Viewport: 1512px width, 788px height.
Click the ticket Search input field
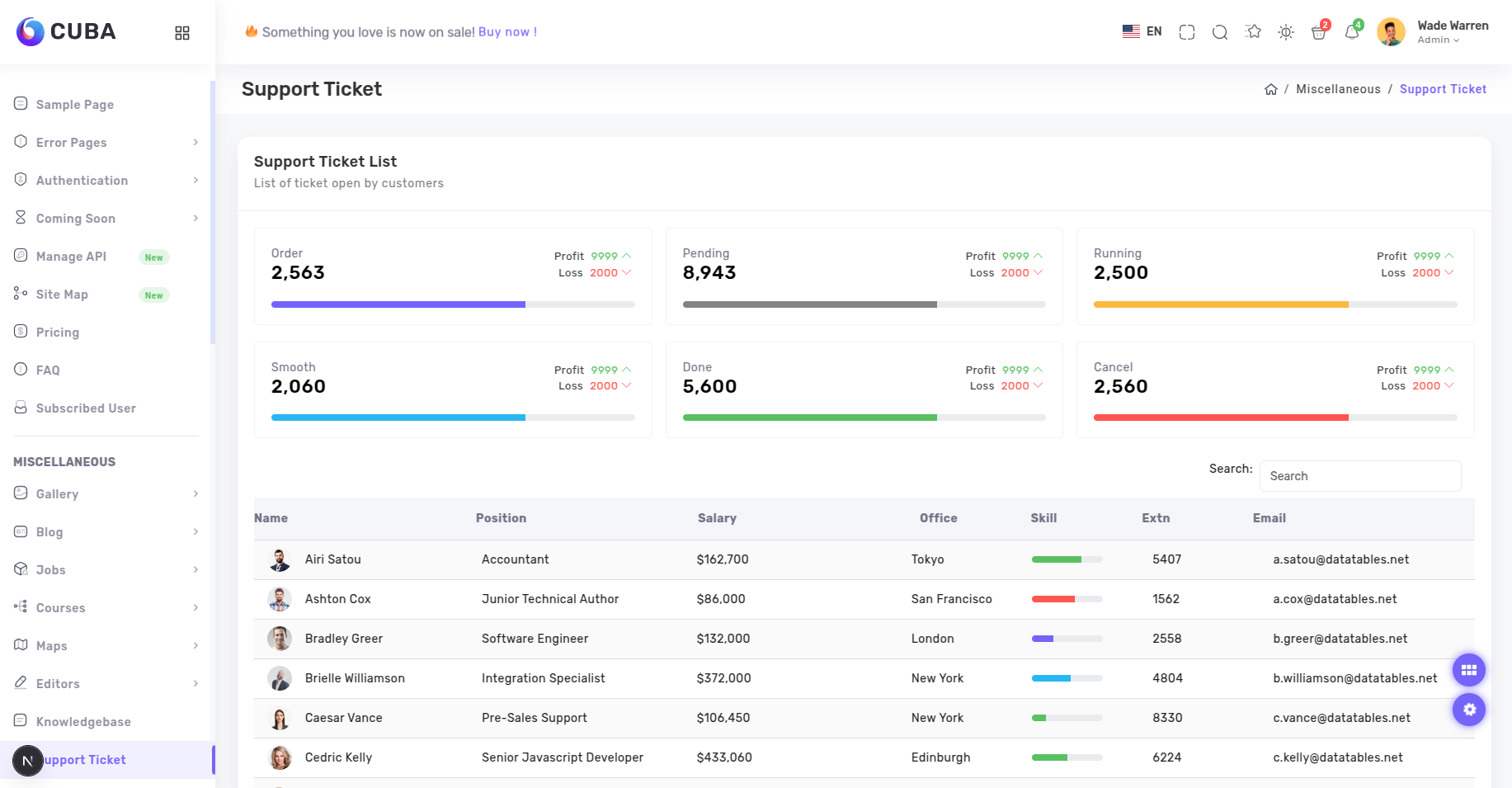1360,476
